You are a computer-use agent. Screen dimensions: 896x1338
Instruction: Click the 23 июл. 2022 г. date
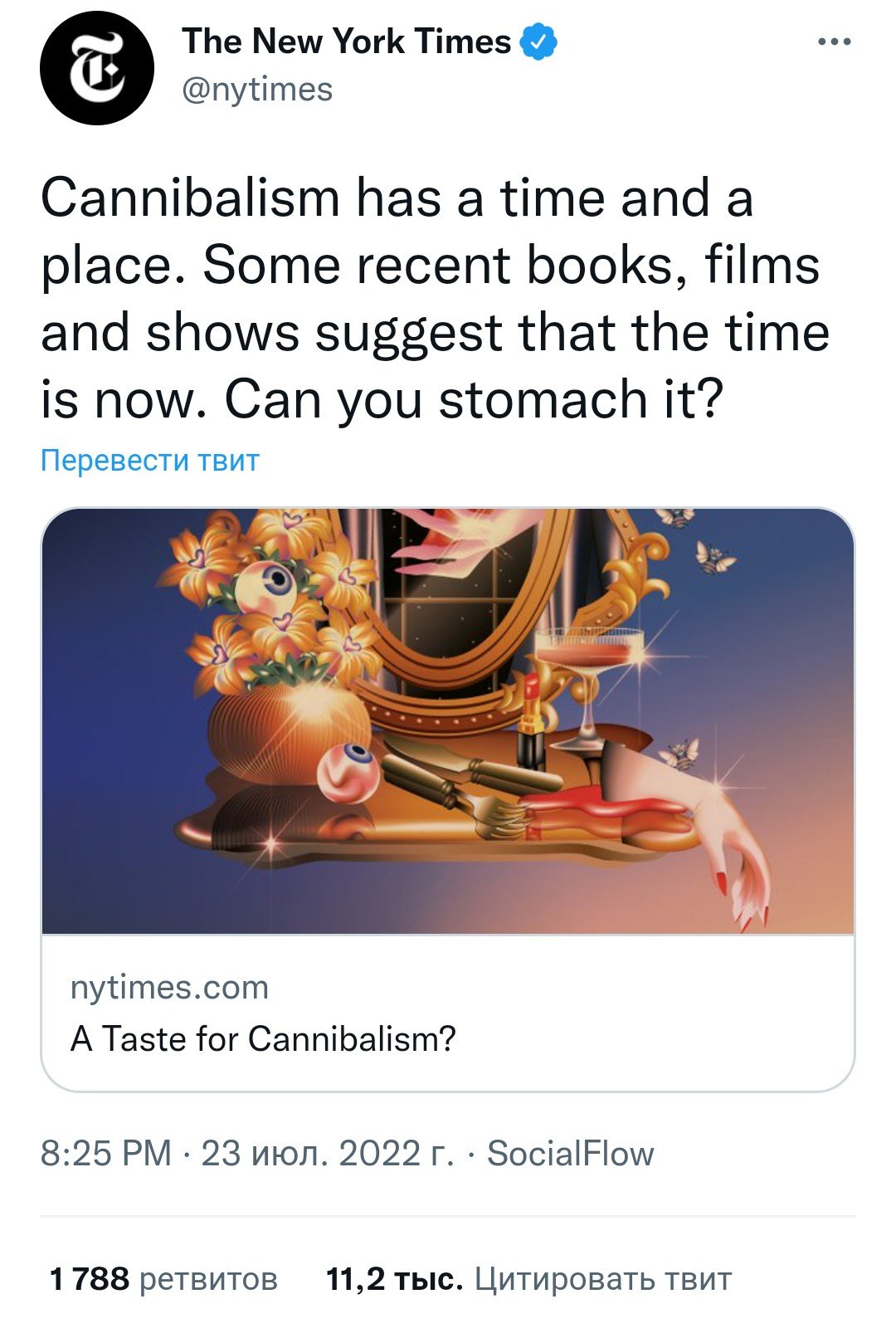coord(328,1154)
